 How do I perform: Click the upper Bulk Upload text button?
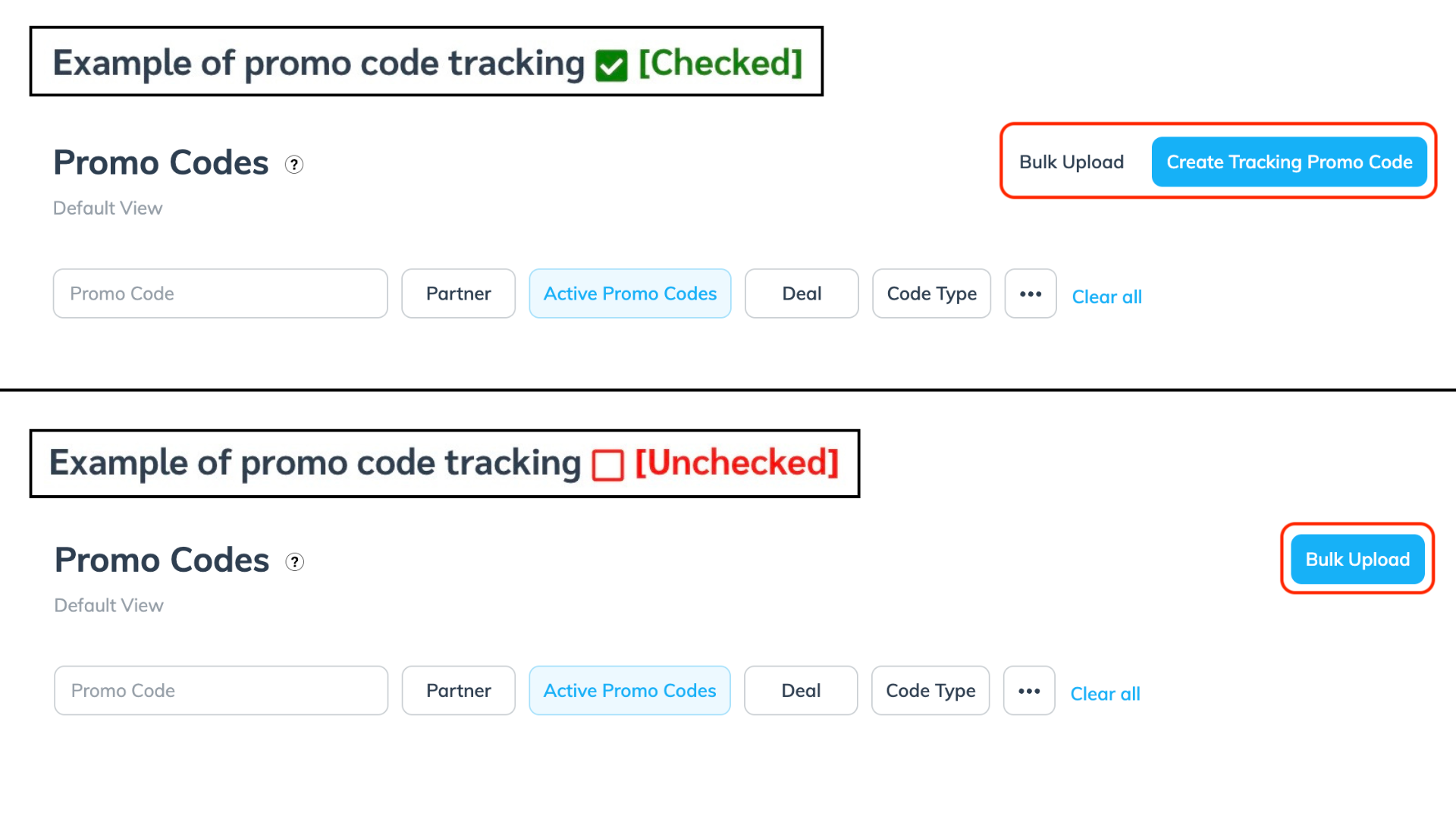coord(1071,162)
